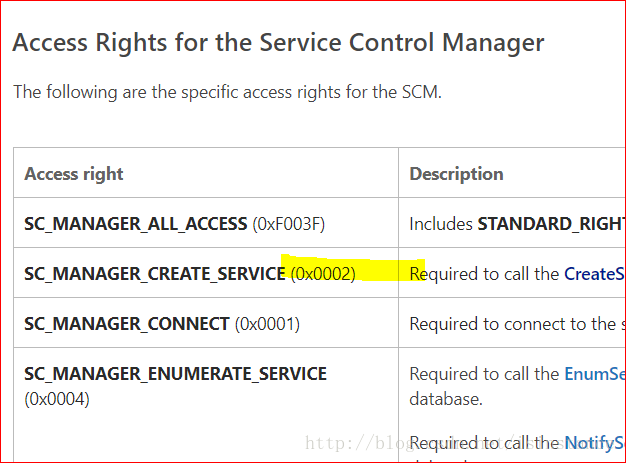Click the STANDARD_RIGHT bold text
626x463 pixels.
pyautogui.click(x=551, y=224)
